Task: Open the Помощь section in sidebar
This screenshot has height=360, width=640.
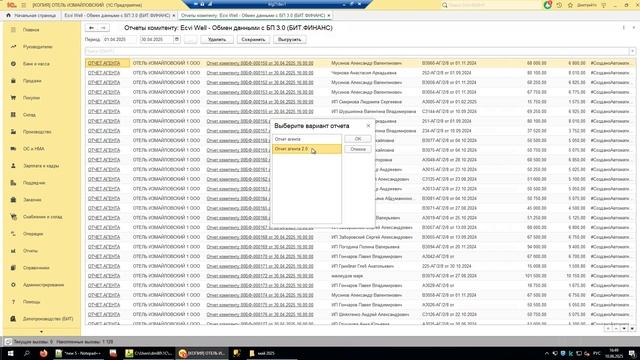Action: pyautogui.click(x=31, y=302)
